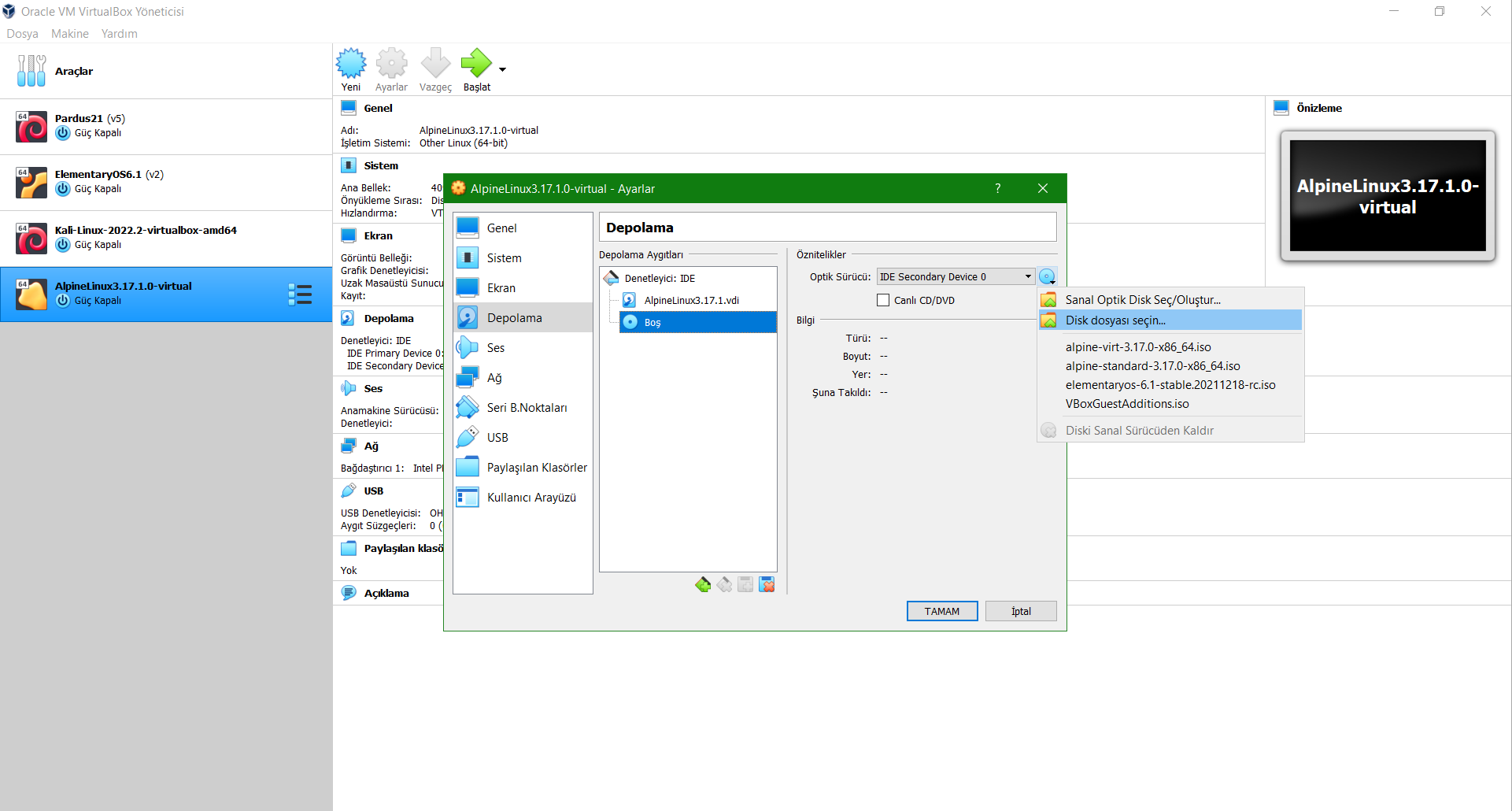Click the remove controller icon below the storage tree
This screenshot has width=1512, height=811.
point(724,584)
